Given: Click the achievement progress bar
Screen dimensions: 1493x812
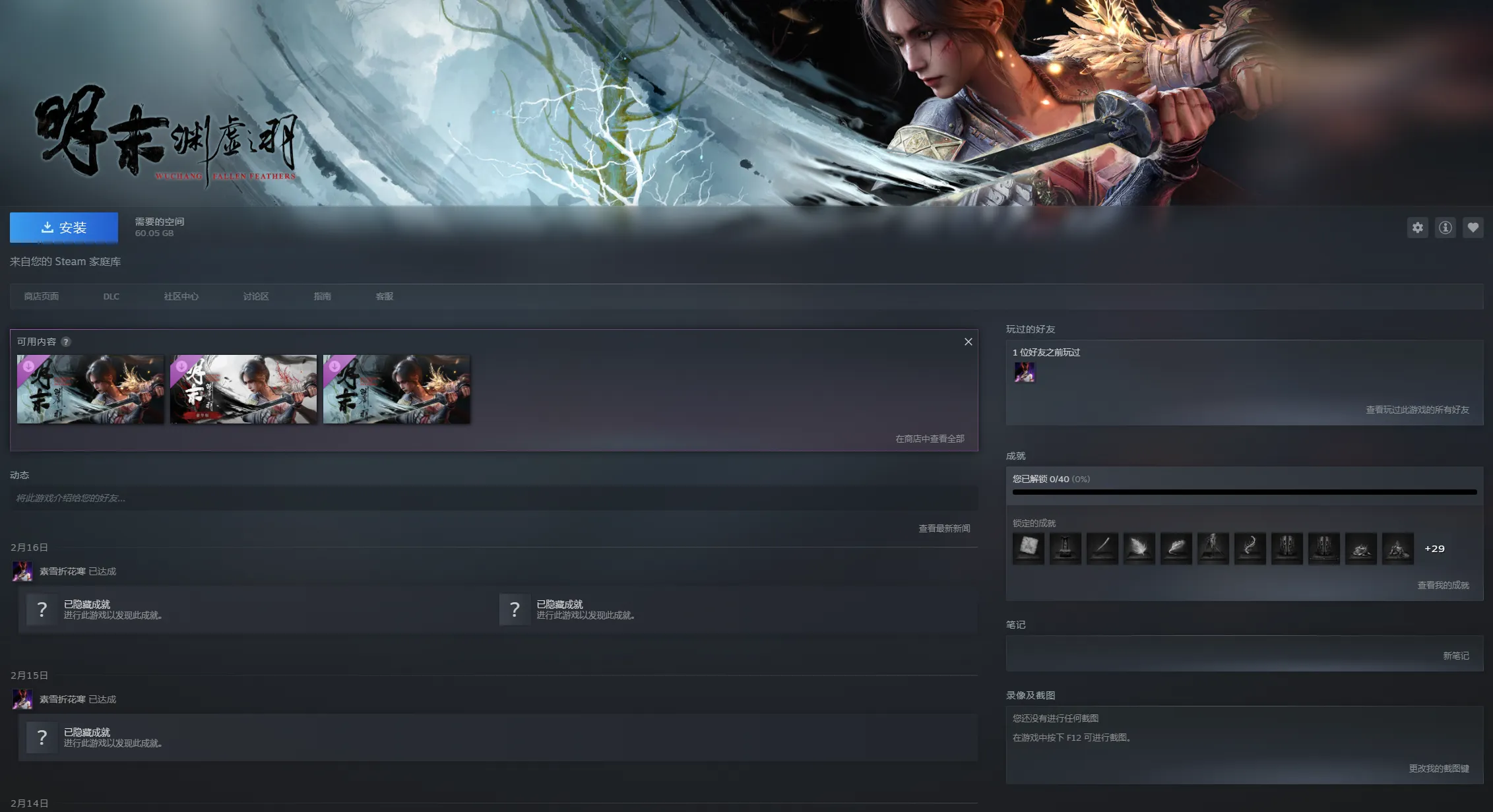Looking at the screenshot, I should click(x=1244, y=492).
